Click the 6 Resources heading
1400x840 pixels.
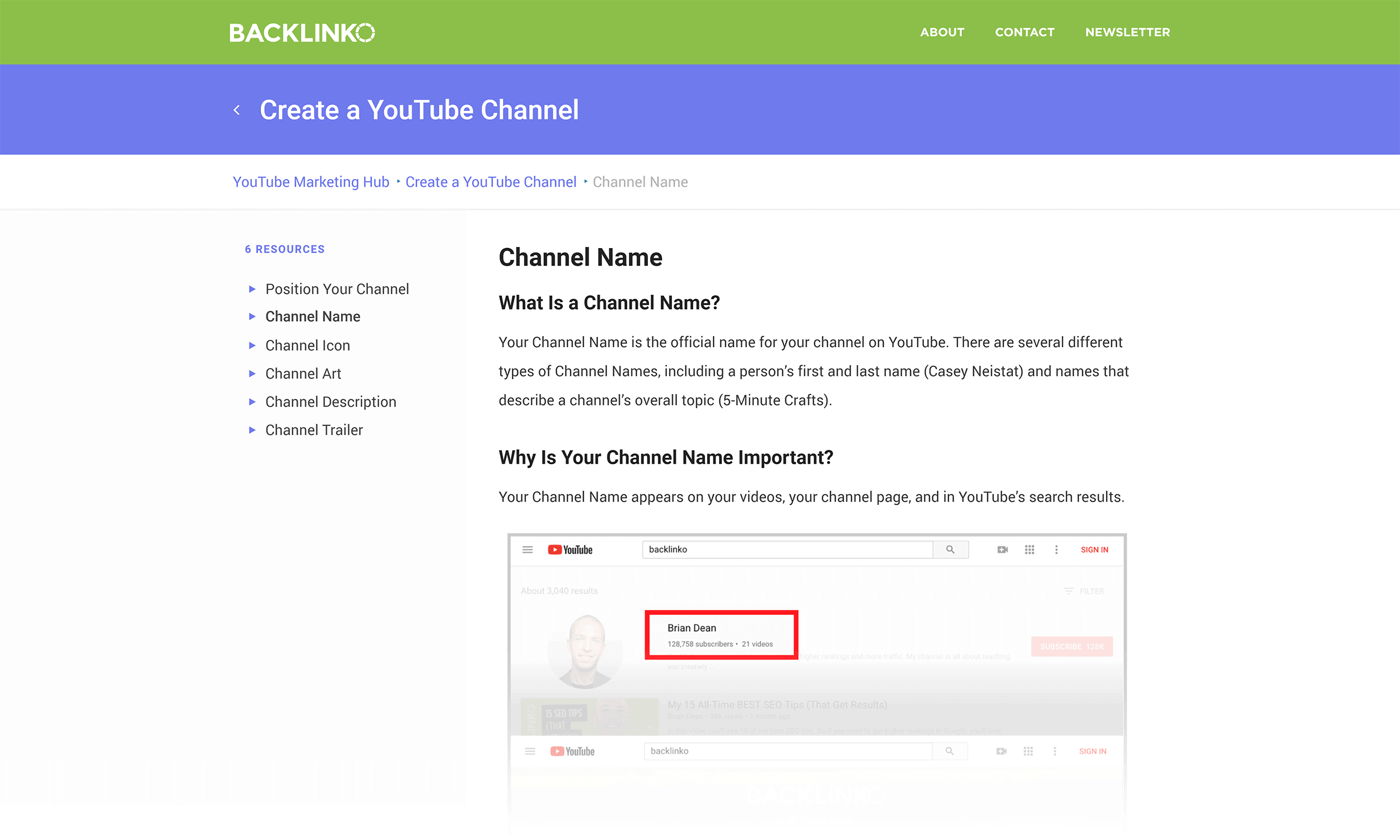coord(284,249)
